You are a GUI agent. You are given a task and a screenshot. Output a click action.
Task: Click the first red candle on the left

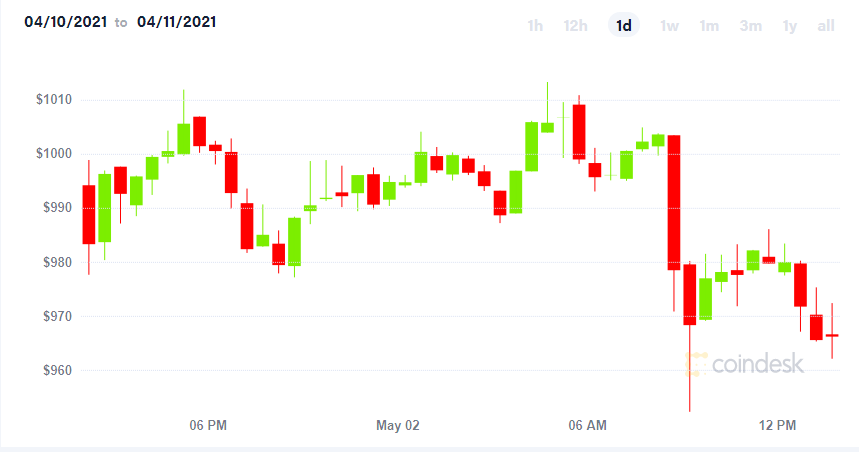[89, 215]
